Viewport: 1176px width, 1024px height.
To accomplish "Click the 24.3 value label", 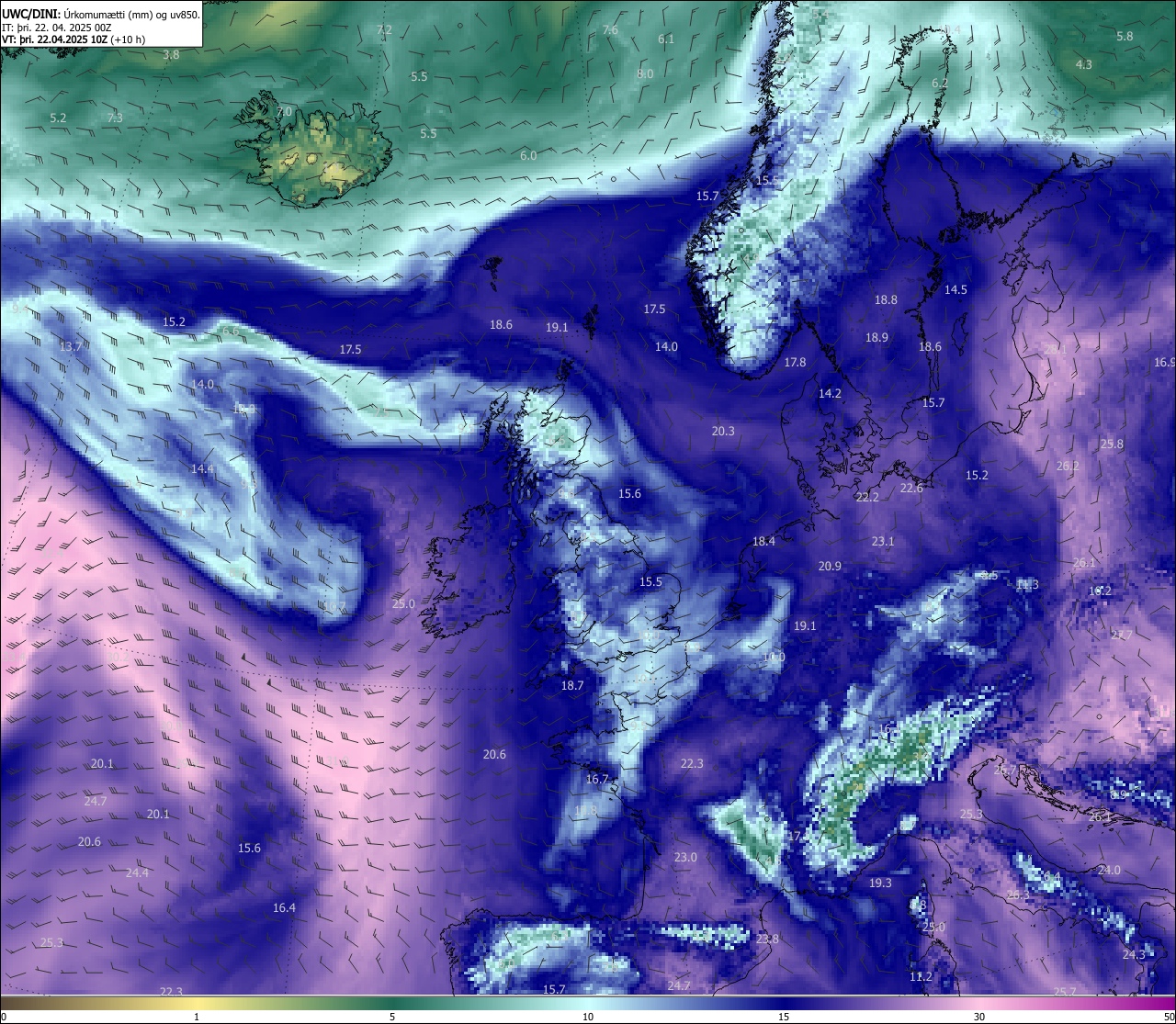I will point(1134,954).
